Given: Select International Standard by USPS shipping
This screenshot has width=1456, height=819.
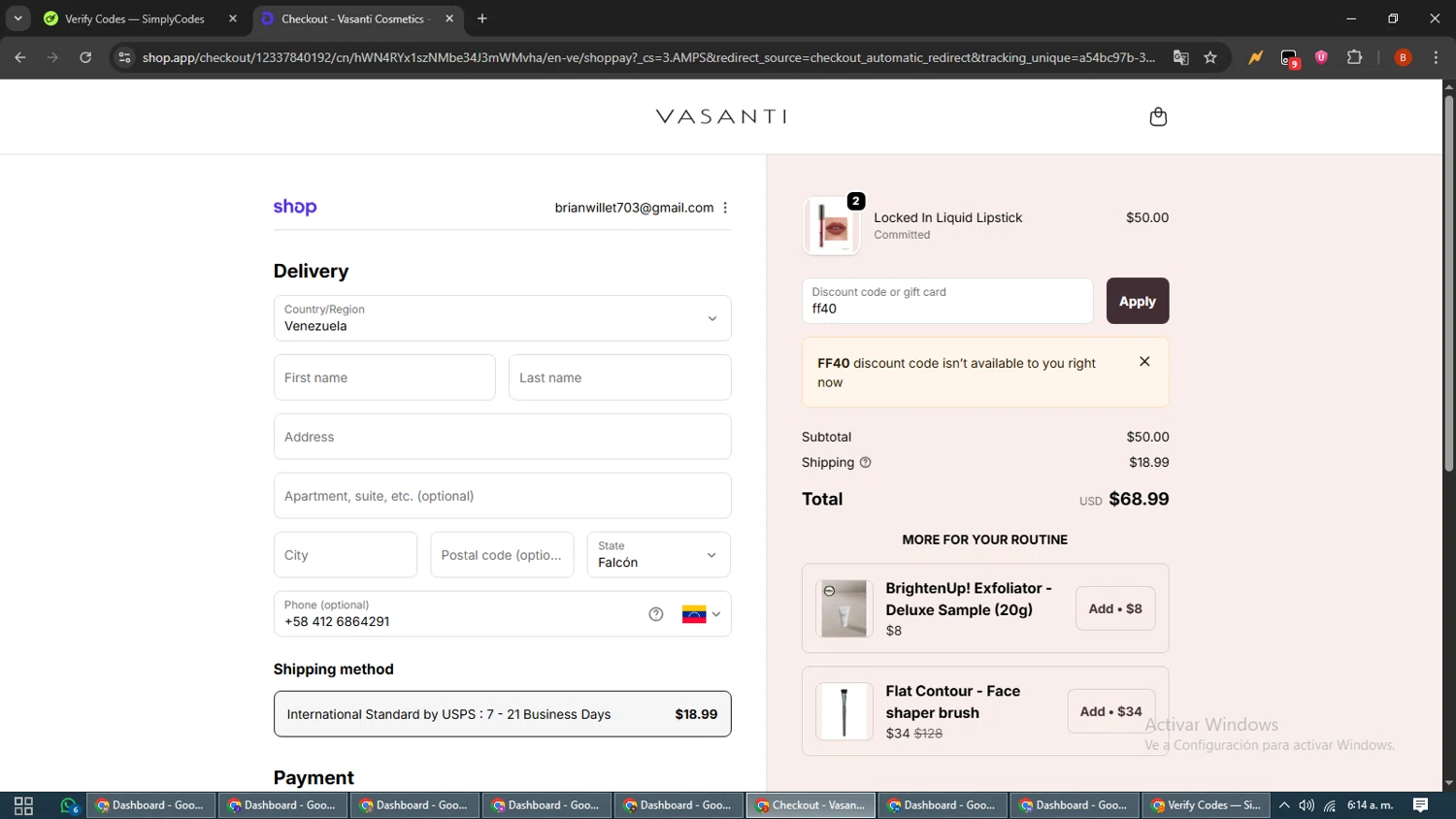Looking at the screenshot, I should point(502,714).
